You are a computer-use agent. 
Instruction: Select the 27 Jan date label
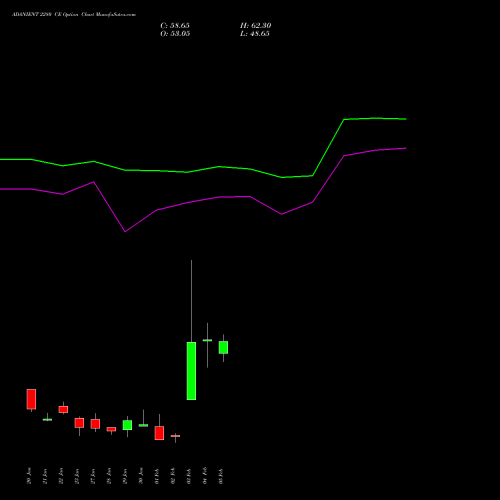[93, 476]
